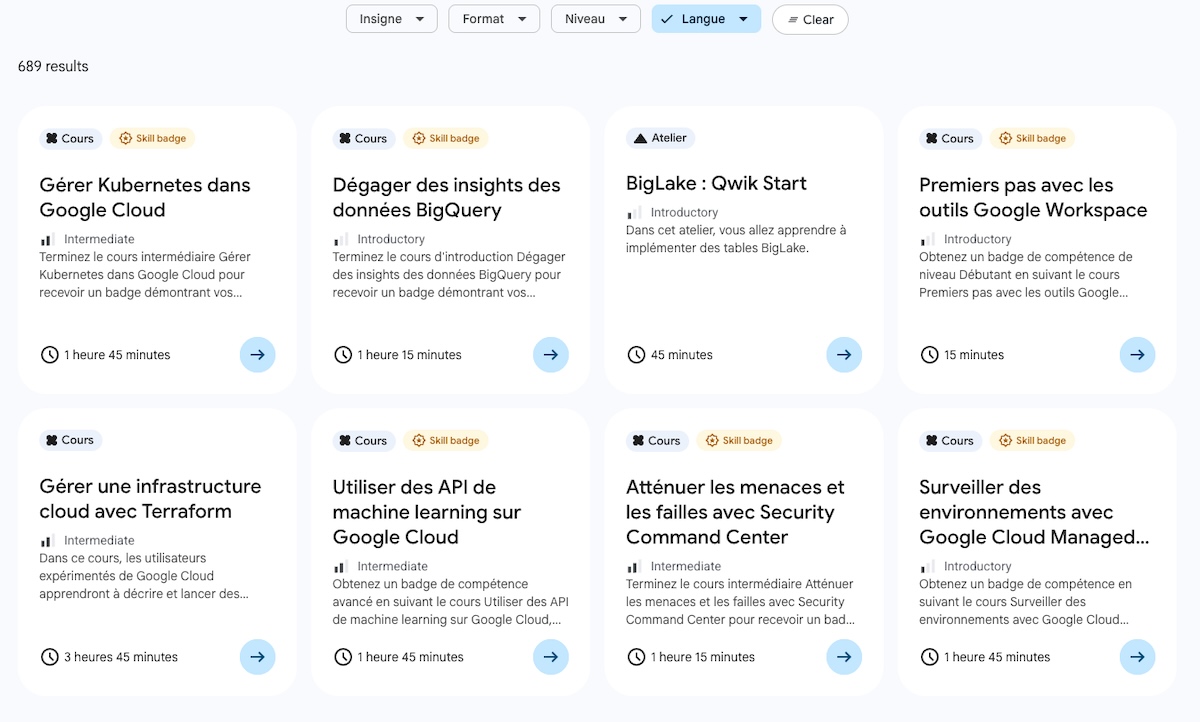Toggle the selected Langue filter chip

coord(706,19)
